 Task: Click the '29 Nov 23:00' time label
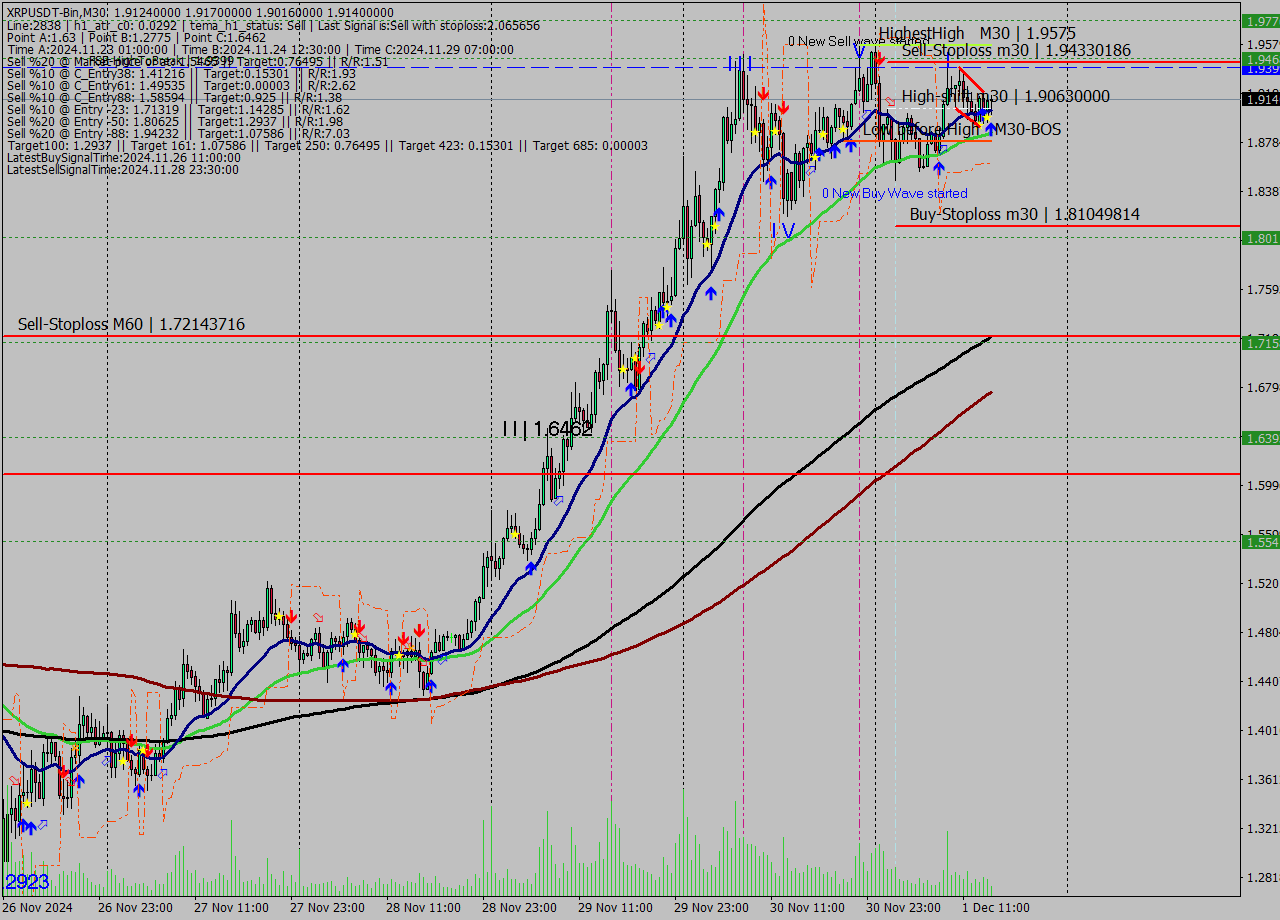click(711, 908)
